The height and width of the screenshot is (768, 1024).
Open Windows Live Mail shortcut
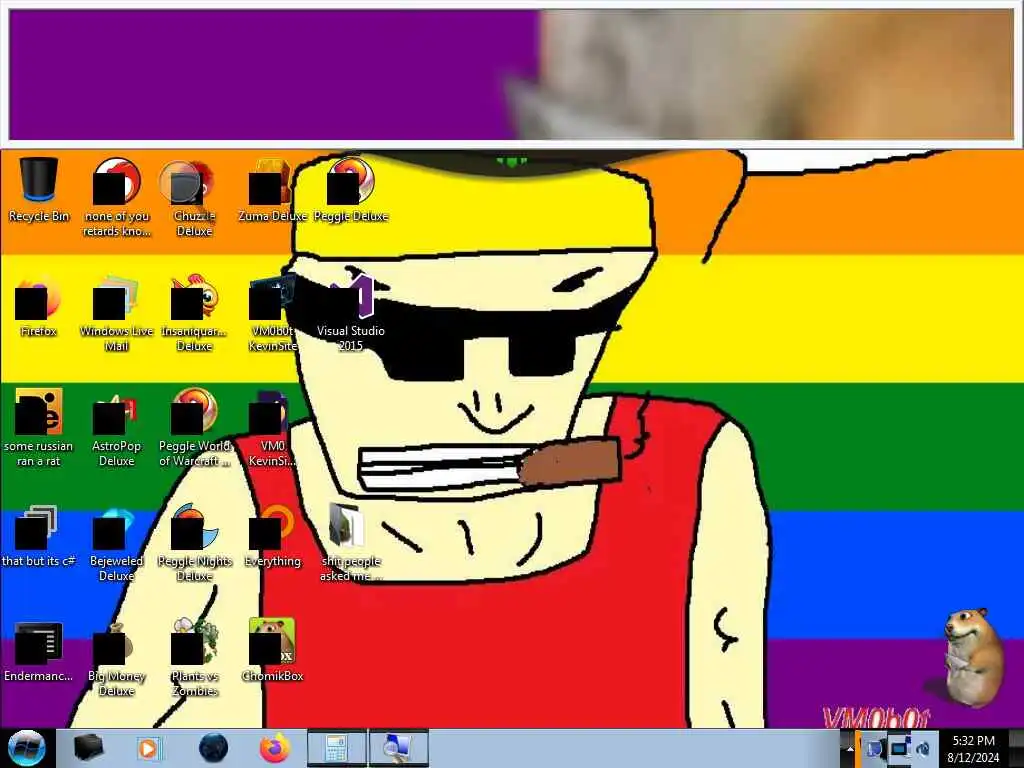[117, 313]
